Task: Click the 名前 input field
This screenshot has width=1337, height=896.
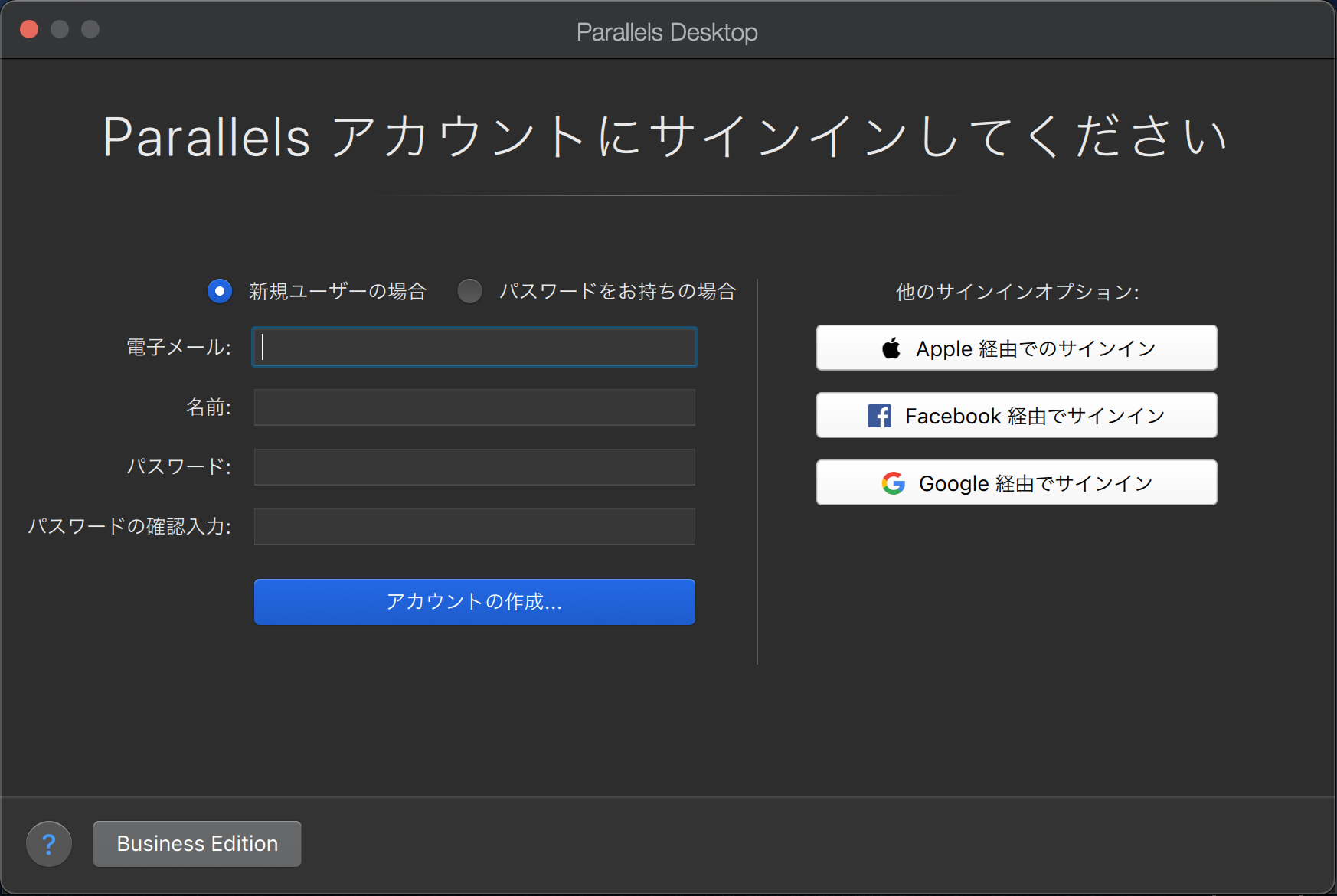Action: [474, 407]
